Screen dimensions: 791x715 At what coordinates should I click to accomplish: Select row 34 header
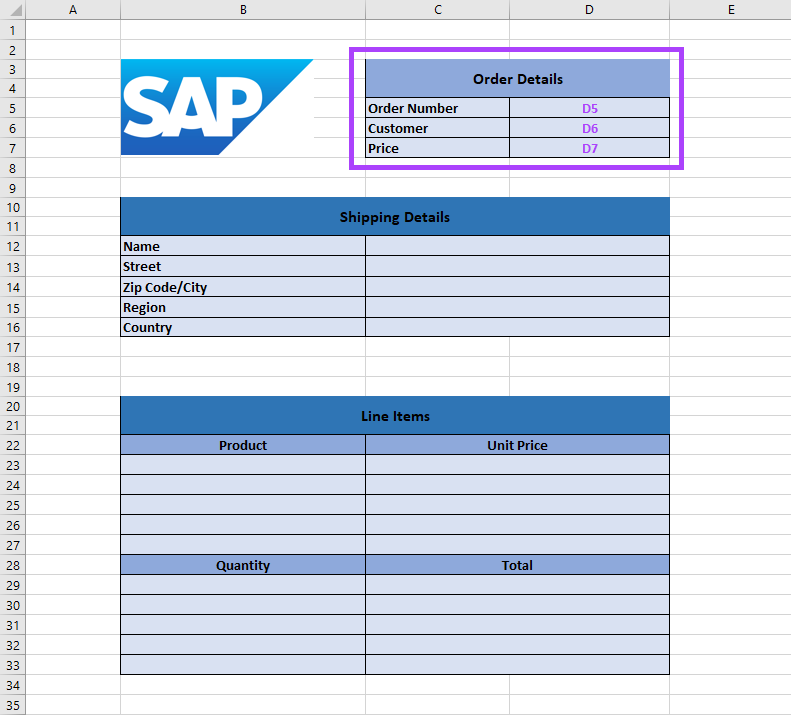[13, 685]
